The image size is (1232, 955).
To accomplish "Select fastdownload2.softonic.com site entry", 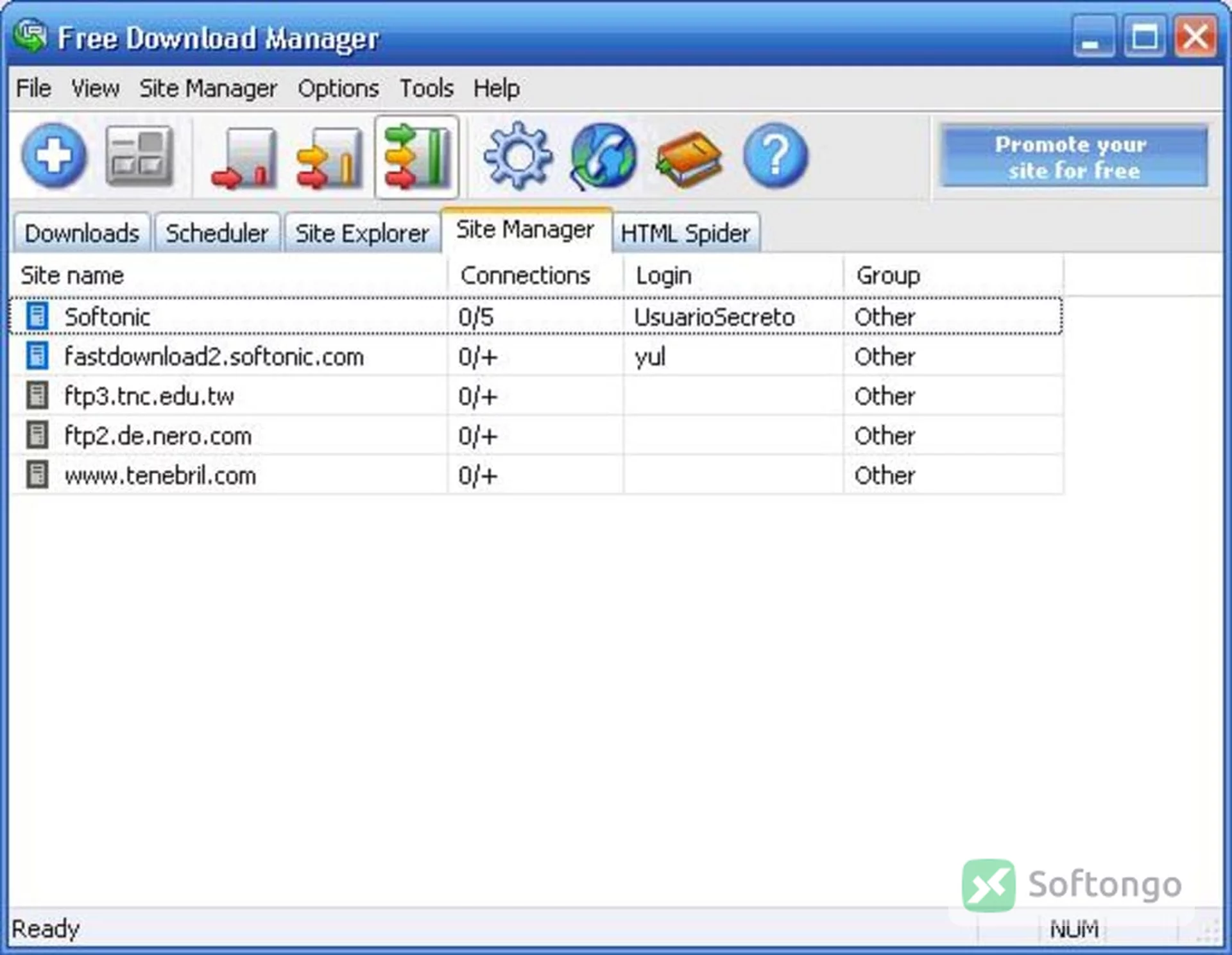I will coord(214,357).
